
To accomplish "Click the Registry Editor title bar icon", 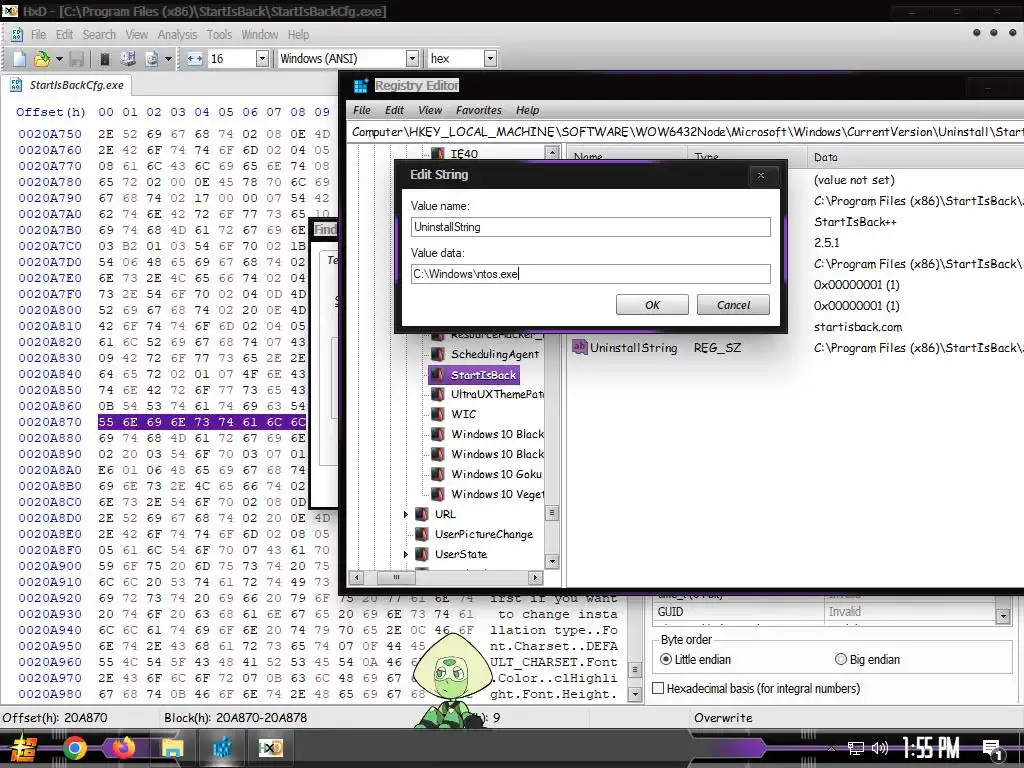I will [360, 86].
